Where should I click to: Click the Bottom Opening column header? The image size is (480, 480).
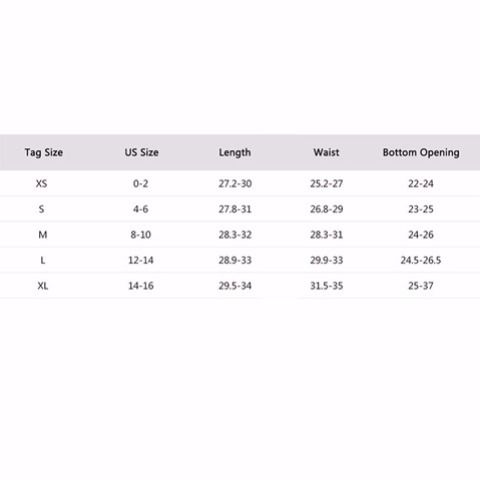pos(421,152)
